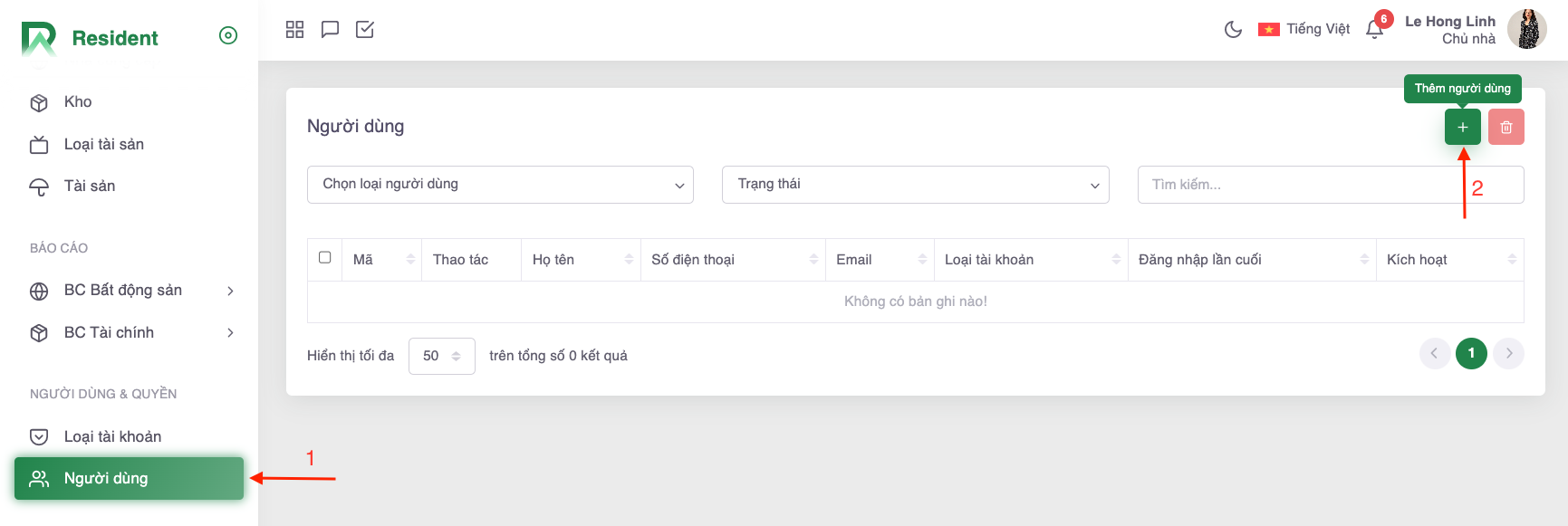Click page 1 pagination button

coord(1471,353)
